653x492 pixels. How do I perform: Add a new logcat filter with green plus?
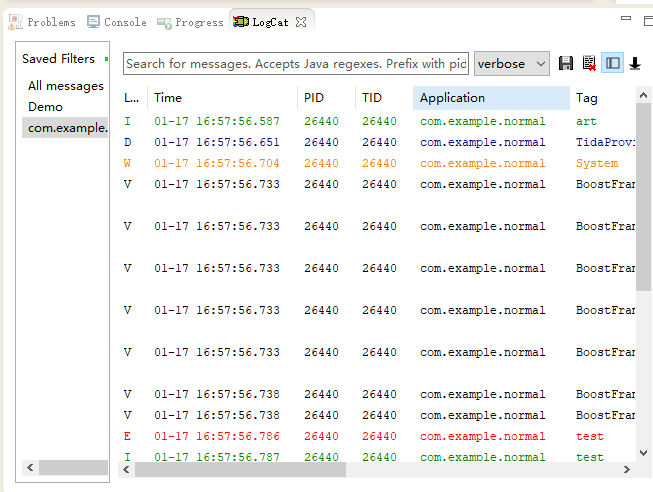[107, 59]
